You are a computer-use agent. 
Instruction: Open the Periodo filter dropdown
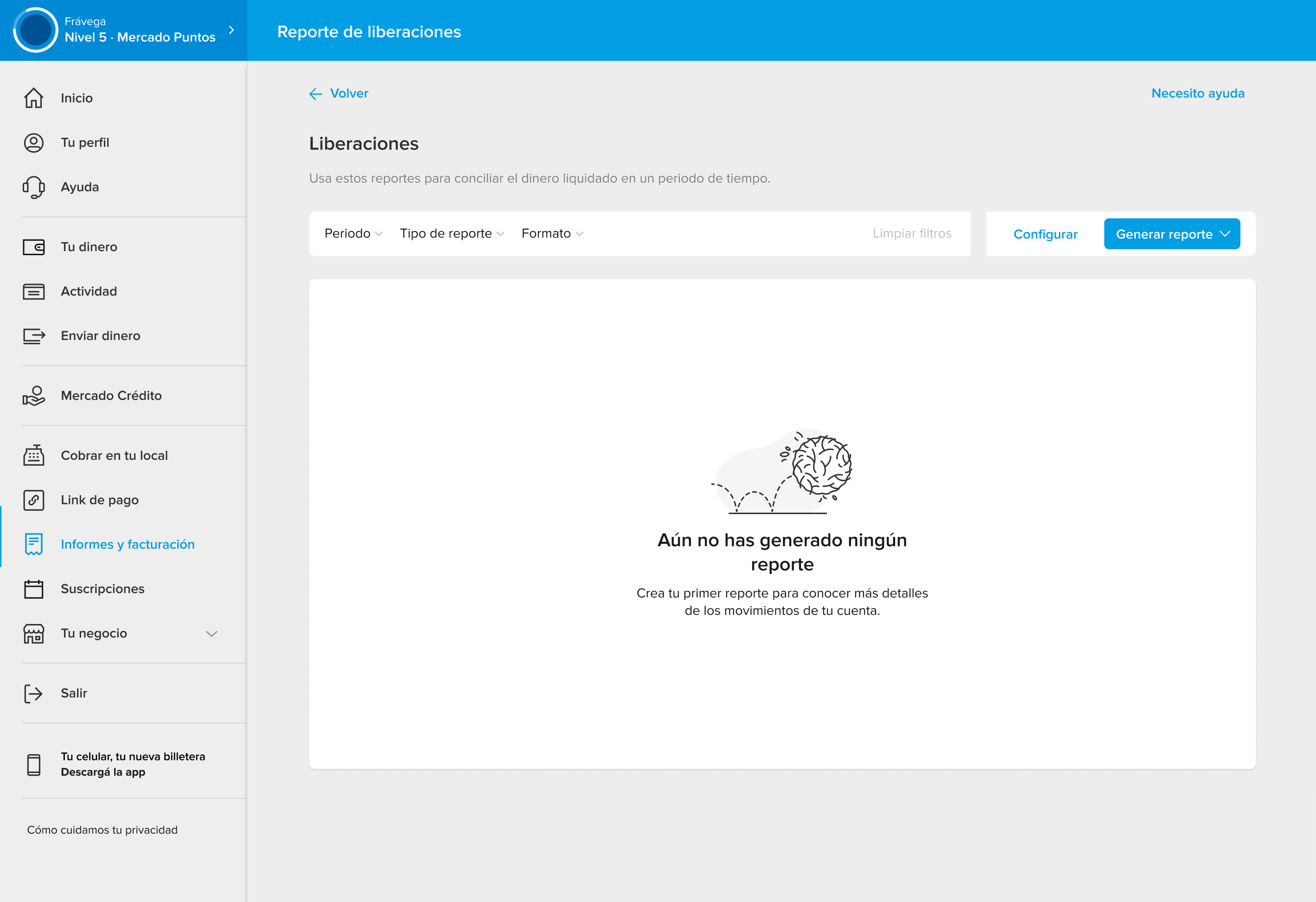click(353, 233)
